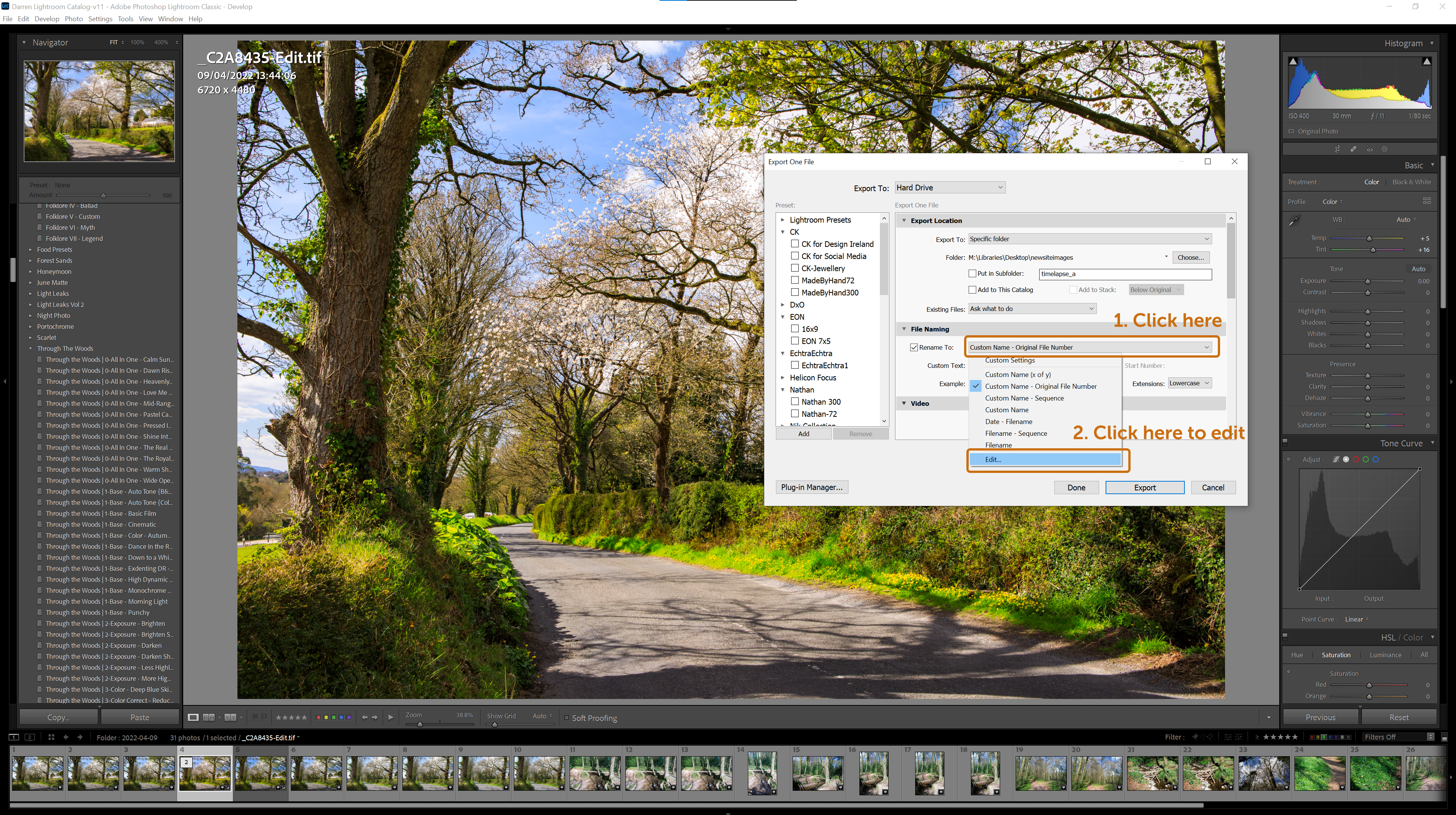This screenshot has height=815, width=1456.
Task: Enable Add to This Catalog checkbox
Action: (x=973, y=290)
